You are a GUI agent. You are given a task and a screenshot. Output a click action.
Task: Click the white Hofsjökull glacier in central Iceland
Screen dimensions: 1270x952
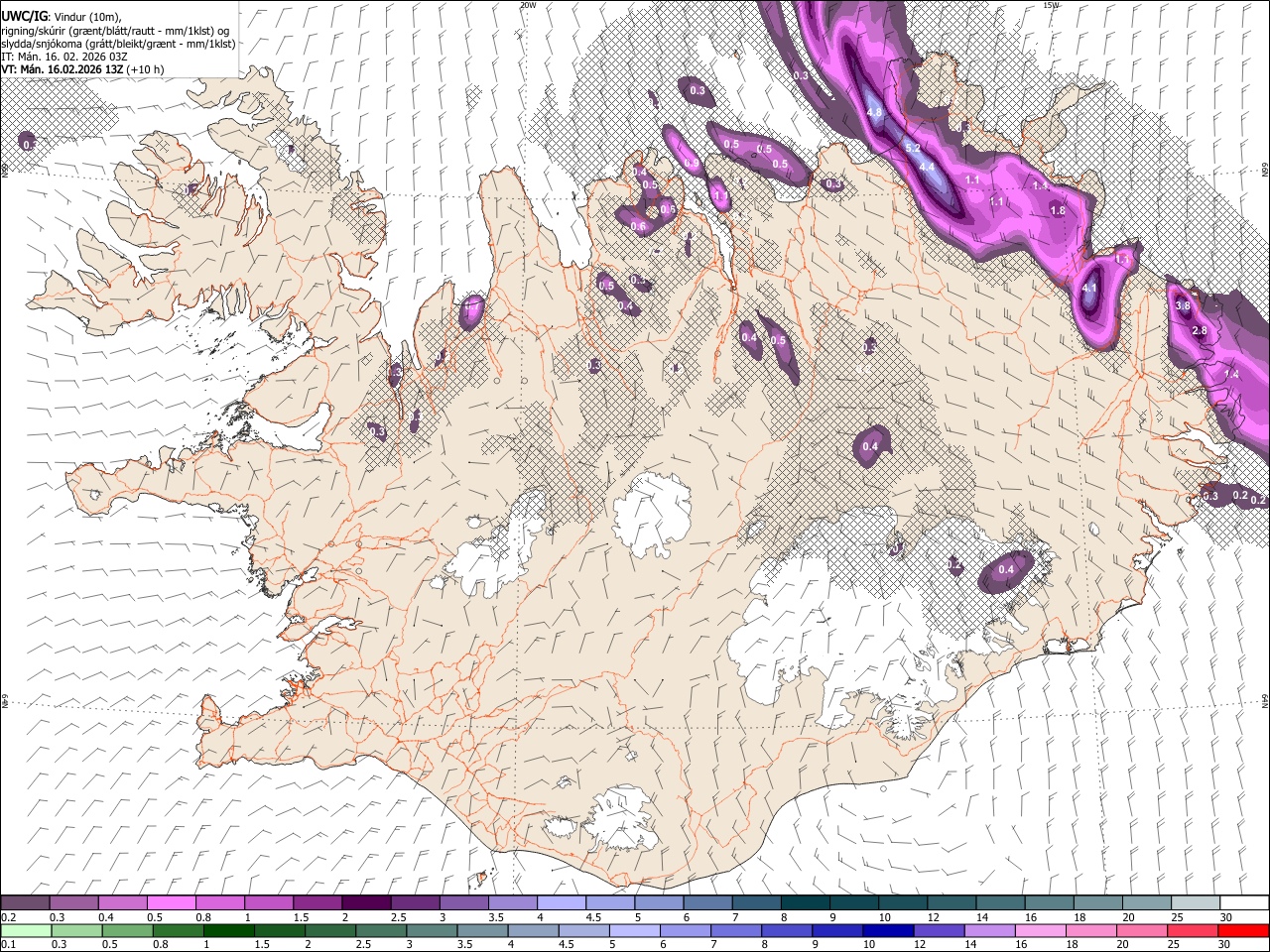652,516
